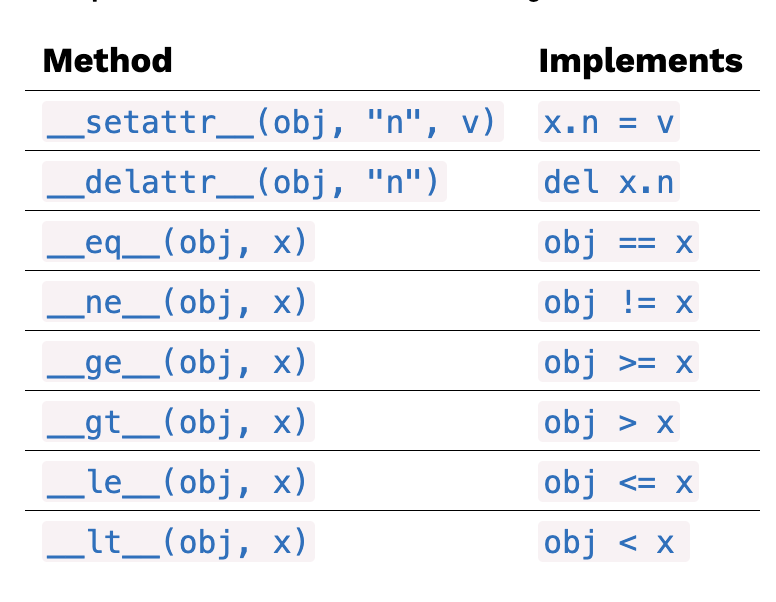This screenshot has width=776, height=602.
Task: Open the __setattr__(obj, "n", v) method link
Action: [273, 122]
